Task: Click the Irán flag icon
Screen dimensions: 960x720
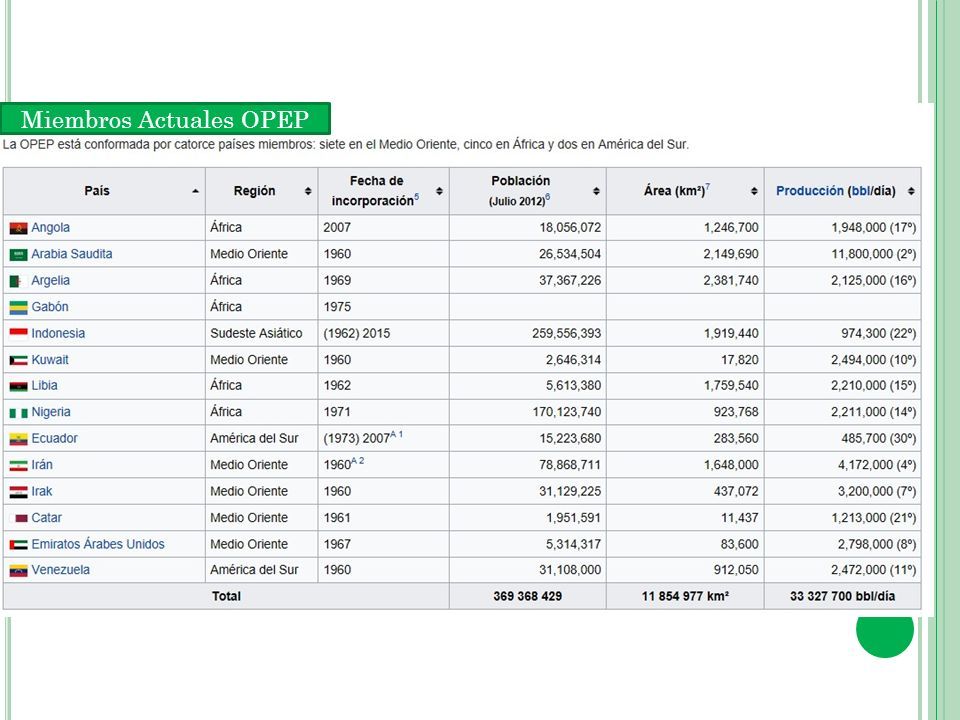Action: (x=18, y=466)
